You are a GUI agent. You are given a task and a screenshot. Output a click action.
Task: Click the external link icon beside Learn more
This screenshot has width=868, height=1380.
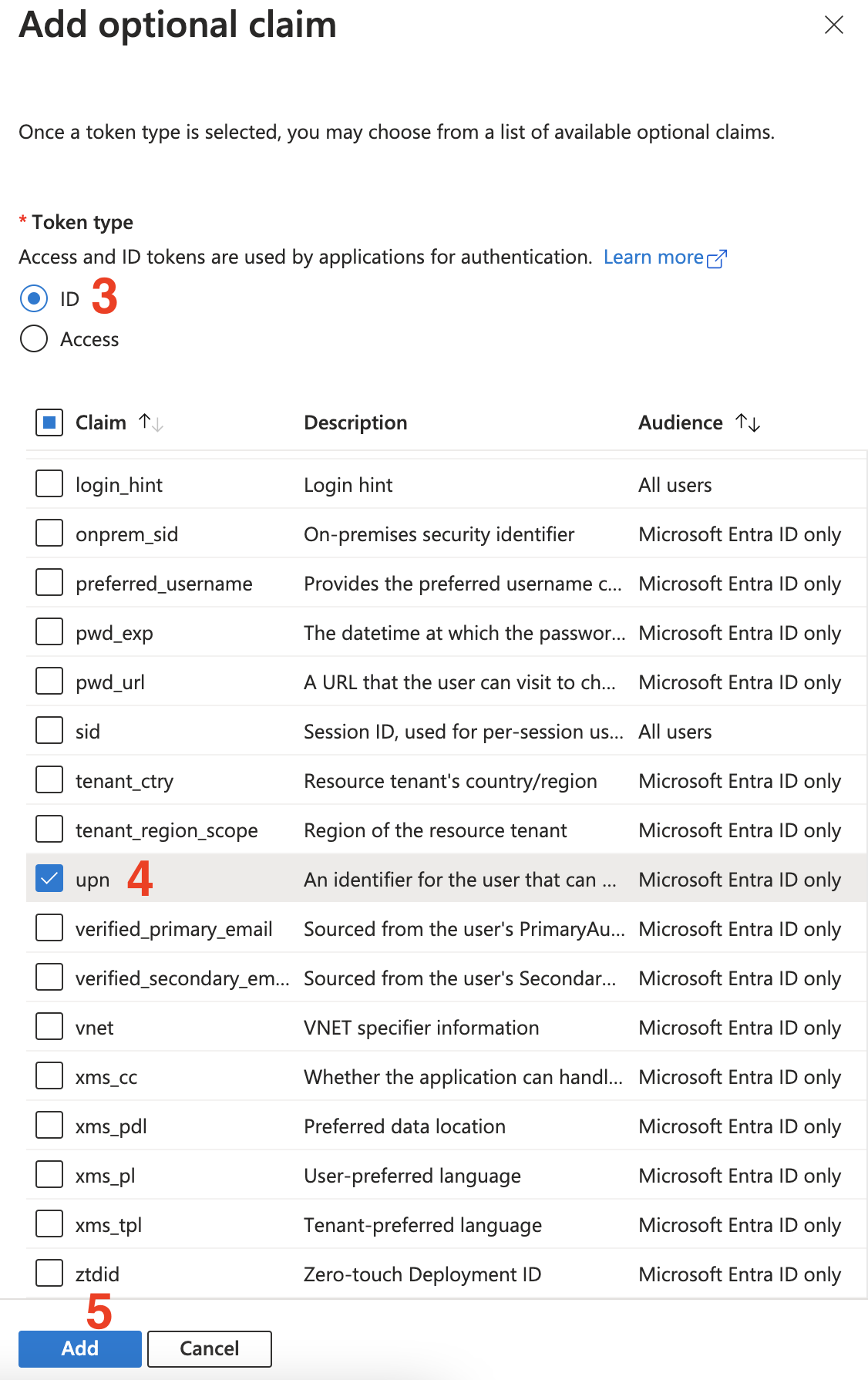coord(717,258)
